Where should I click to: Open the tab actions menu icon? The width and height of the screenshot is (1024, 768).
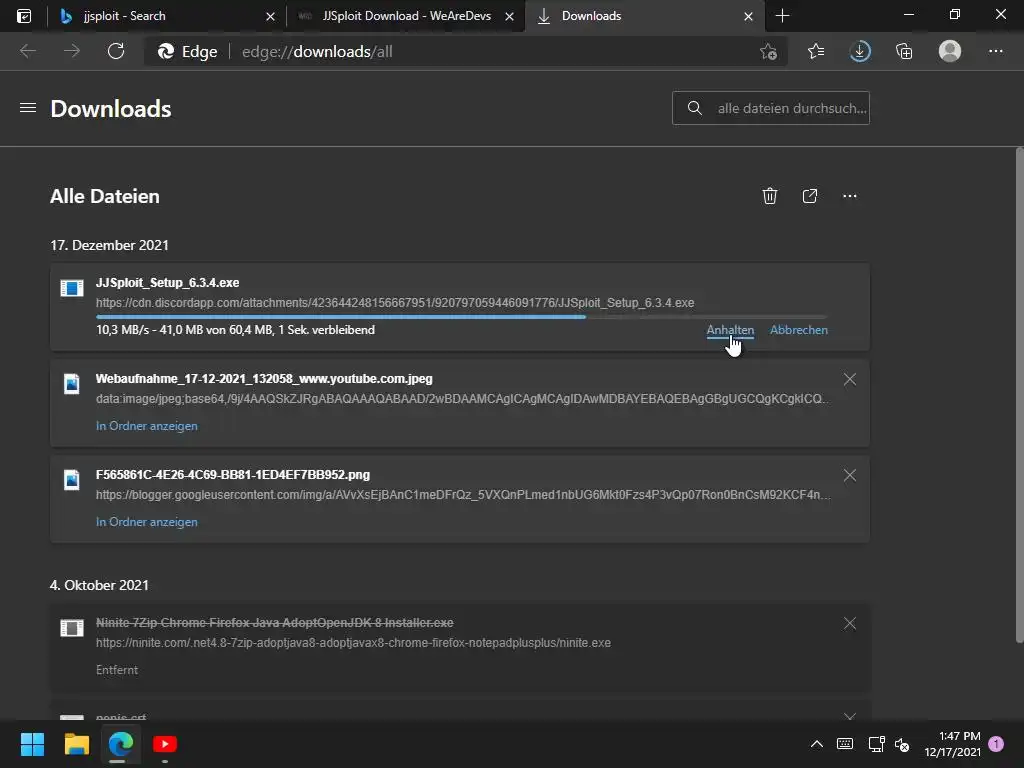(24, 16)
